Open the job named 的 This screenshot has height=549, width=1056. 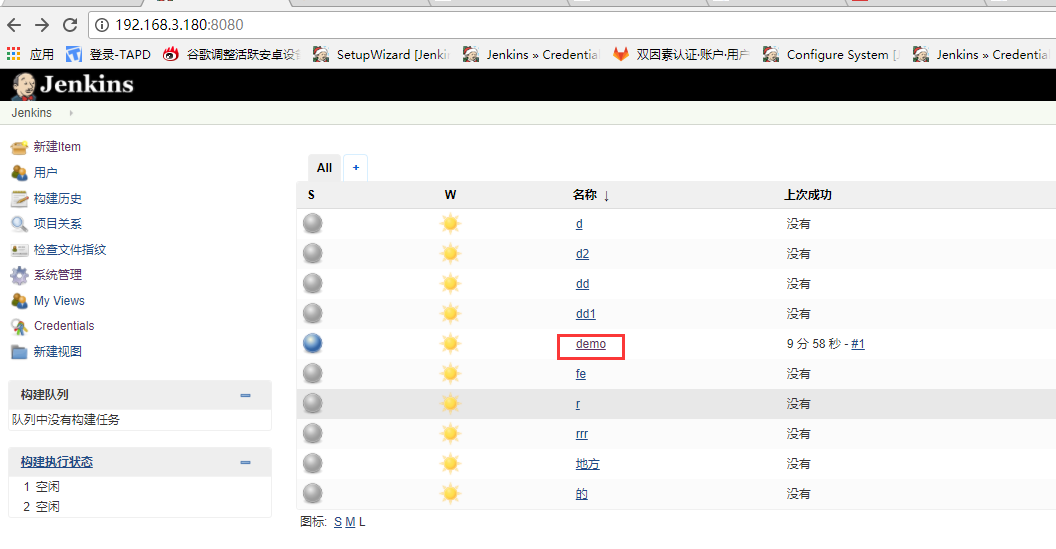(x=581, y=494)
